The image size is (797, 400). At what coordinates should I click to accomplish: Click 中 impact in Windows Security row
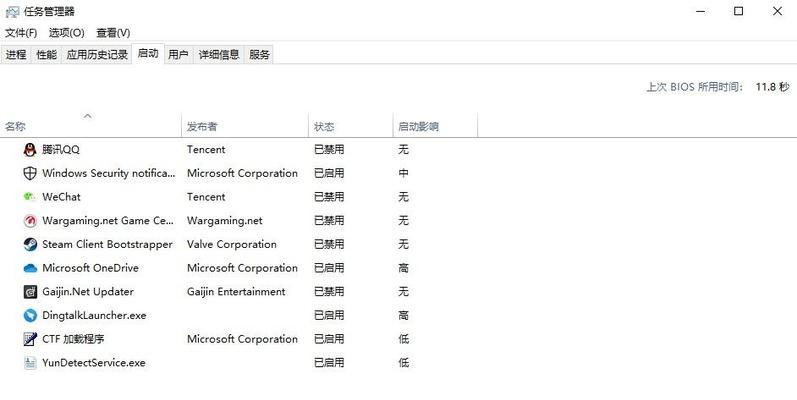pyautogui.click(x=403, y=173)
